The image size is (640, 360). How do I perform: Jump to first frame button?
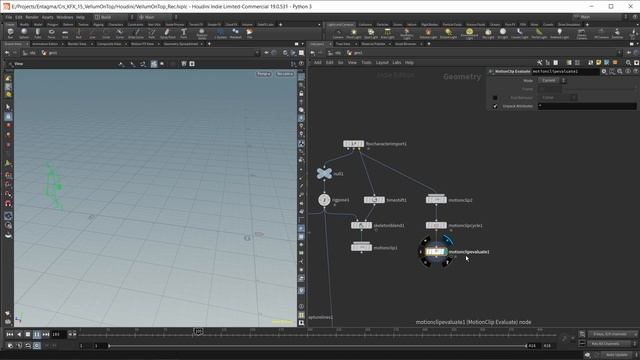click(10, 334)
